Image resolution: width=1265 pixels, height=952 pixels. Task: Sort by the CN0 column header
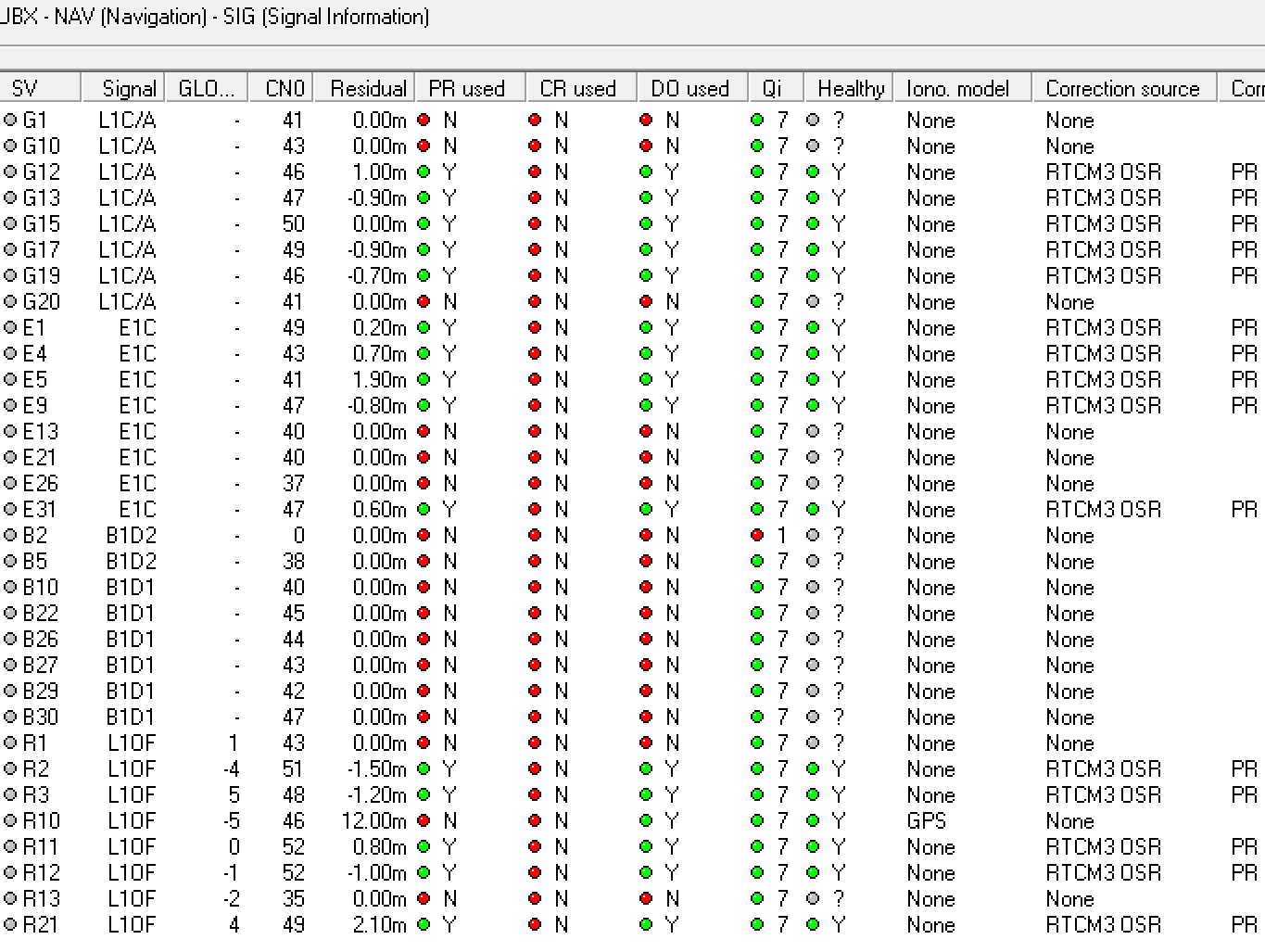[x=284, y=88]
